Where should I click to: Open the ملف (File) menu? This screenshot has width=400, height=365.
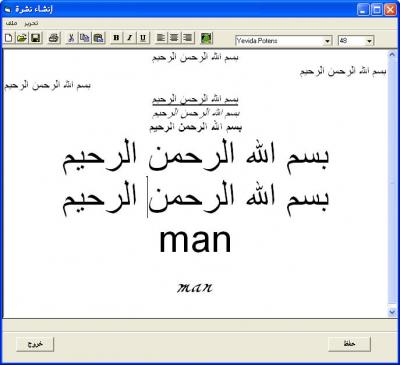tap(11, 23)
